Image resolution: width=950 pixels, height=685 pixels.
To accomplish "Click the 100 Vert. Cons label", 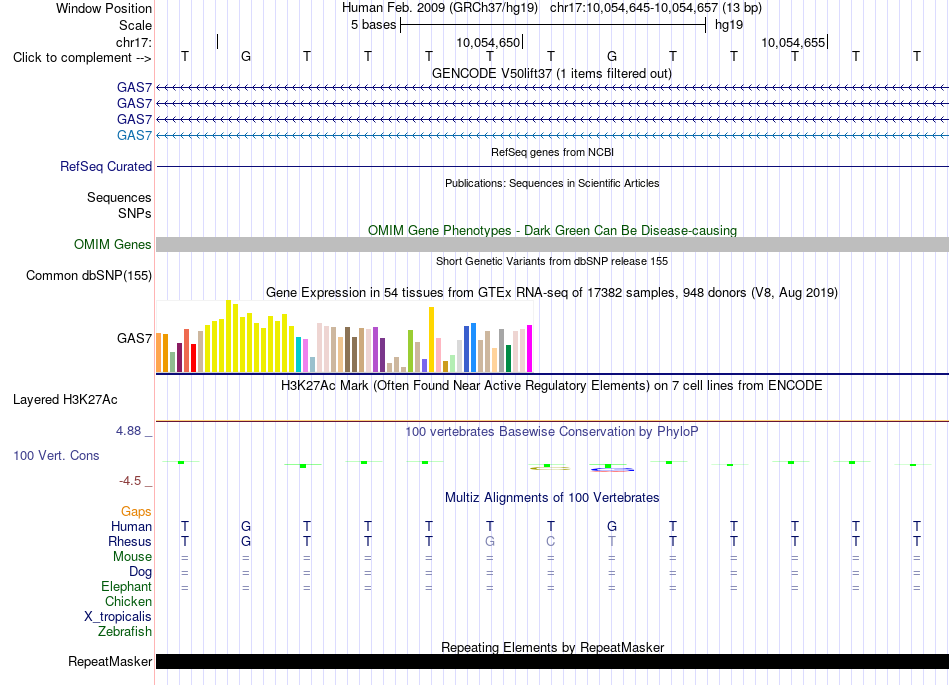I will coord(56,455).
